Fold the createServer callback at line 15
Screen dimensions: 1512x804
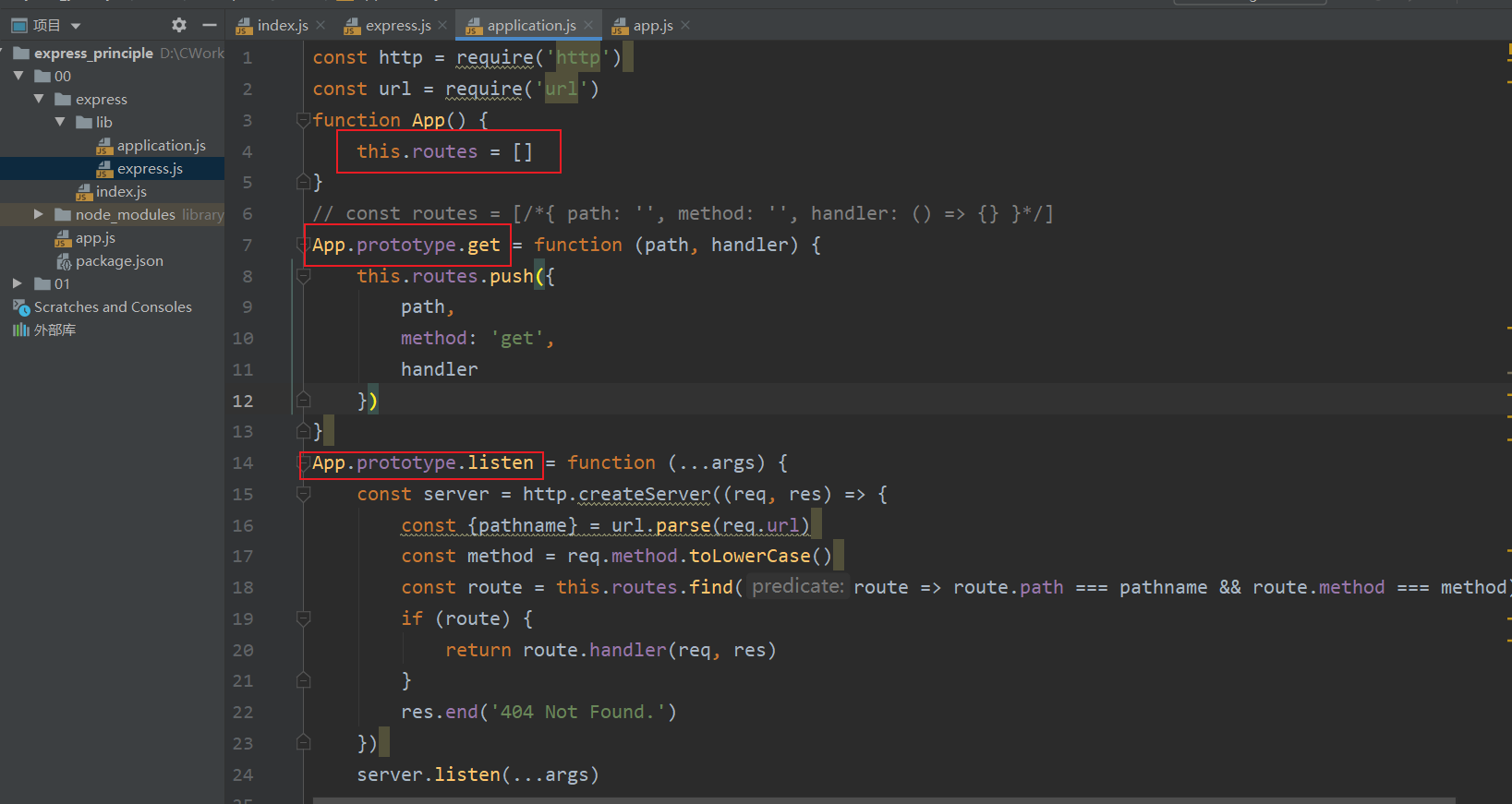[x=303, y=494]
